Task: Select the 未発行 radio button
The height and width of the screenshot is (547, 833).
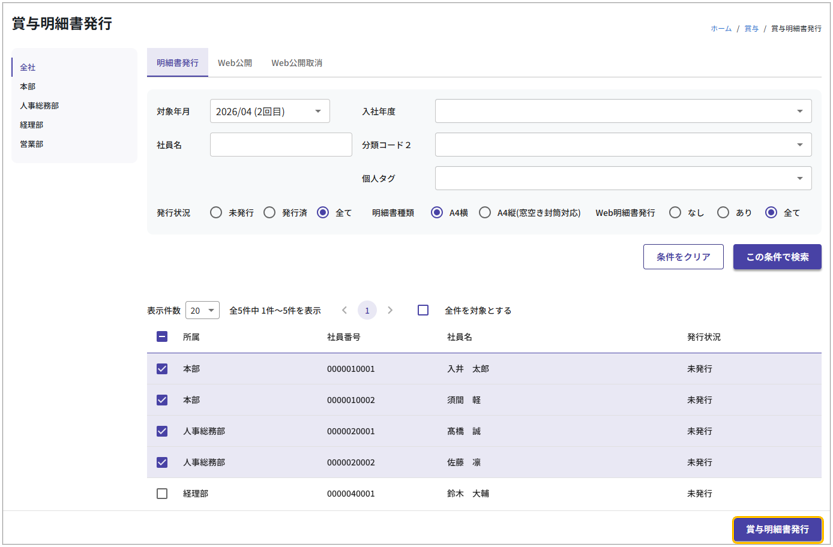Action: pos(216,213)
